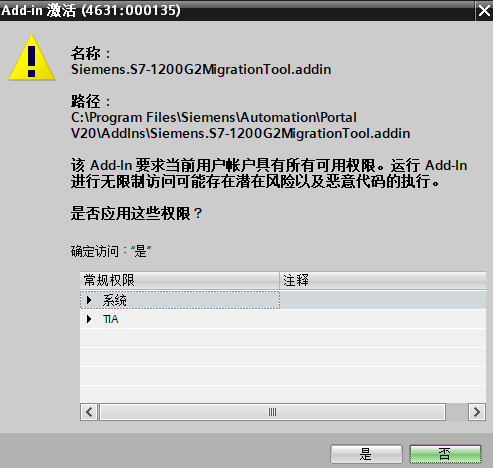This screenshot has height=468, width=493.
Task: Close the Add-in 激活 dialog
Action: [x=484, y=11]
